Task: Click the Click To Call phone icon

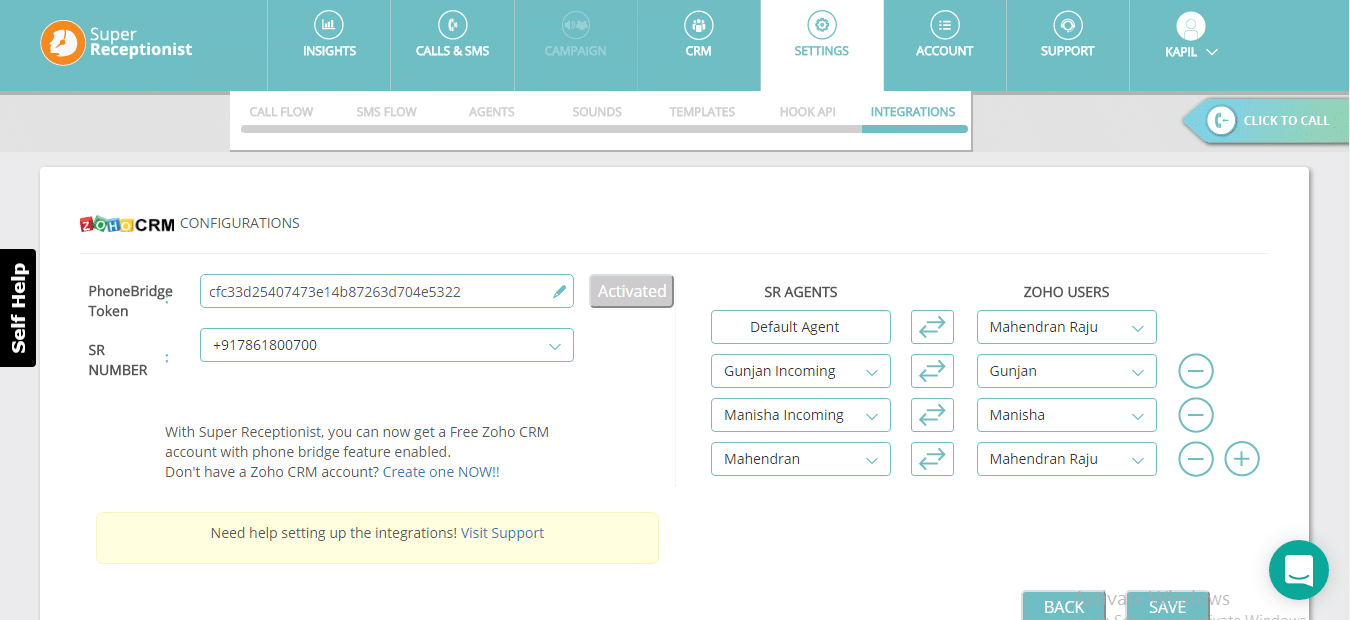Action: pos(1221,121)
